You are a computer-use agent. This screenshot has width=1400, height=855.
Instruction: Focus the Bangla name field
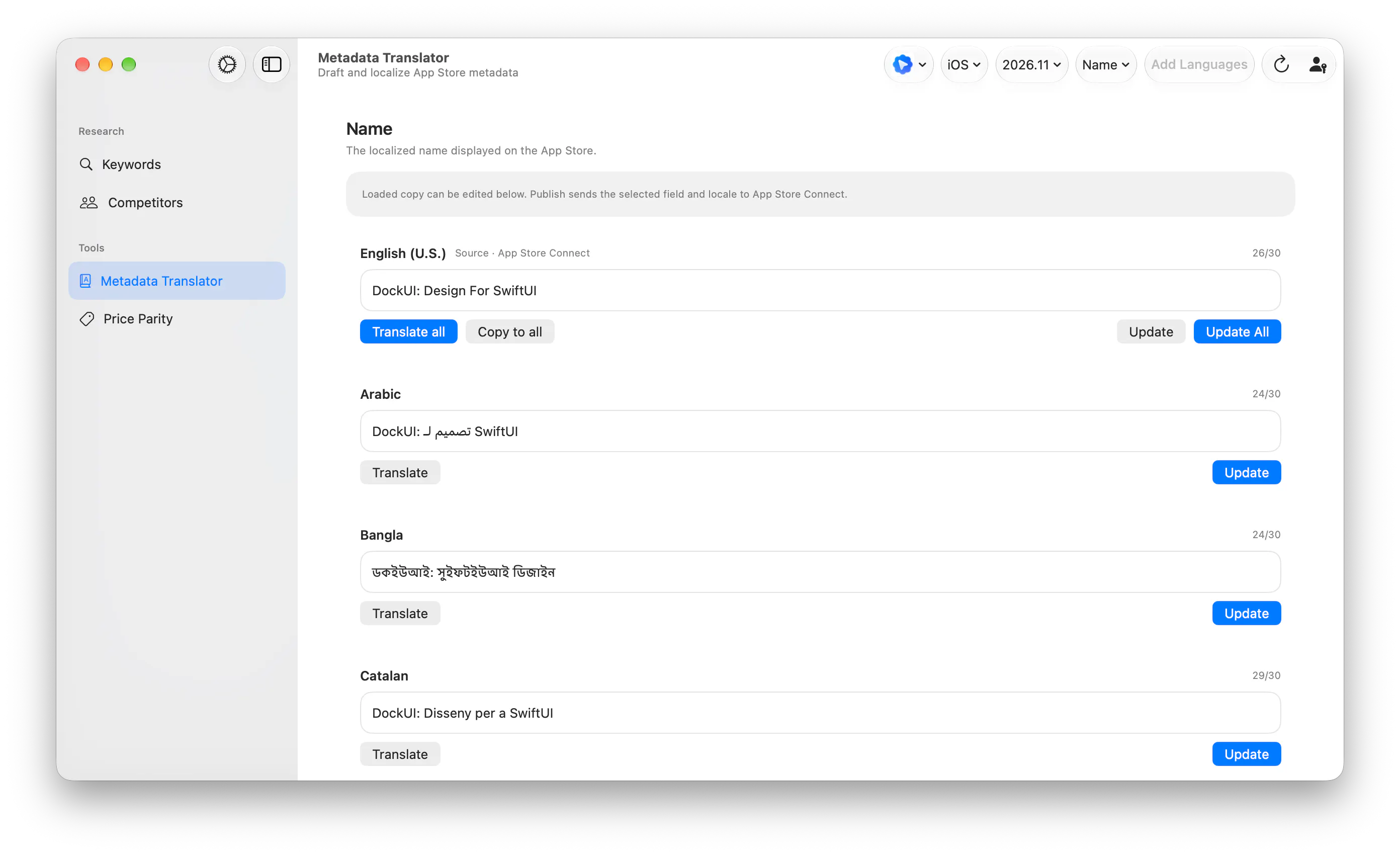[x=821, y=572]
